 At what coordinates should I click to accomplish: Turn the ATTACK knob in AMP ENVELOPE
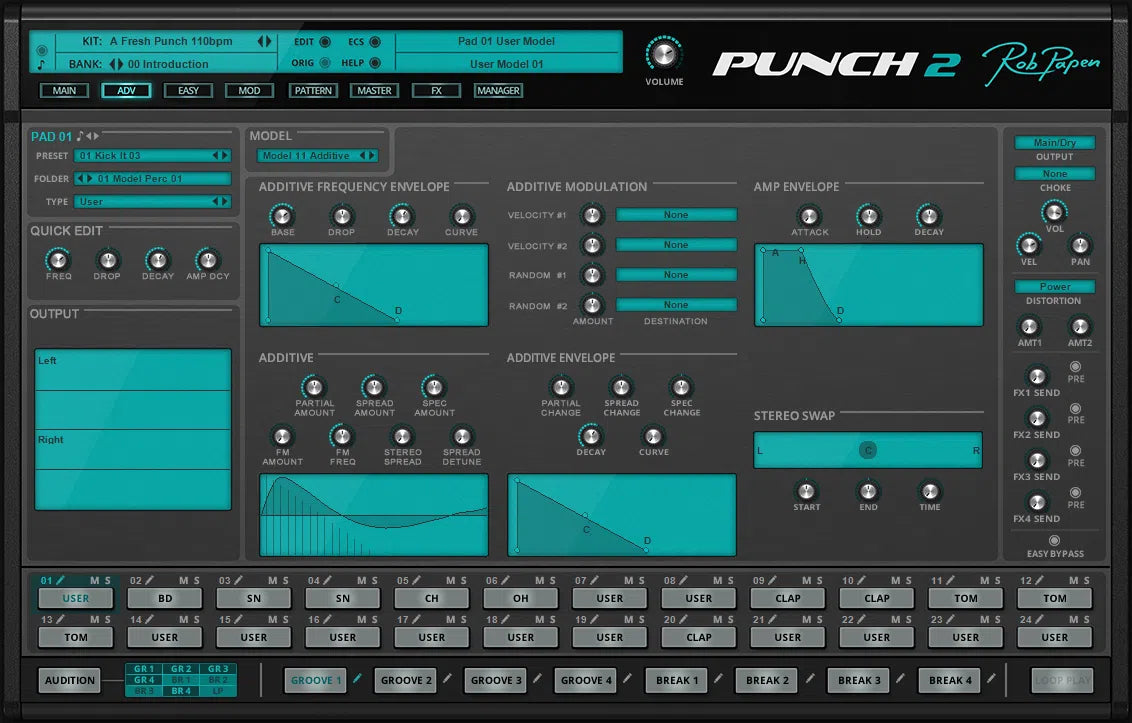point(810,215)
